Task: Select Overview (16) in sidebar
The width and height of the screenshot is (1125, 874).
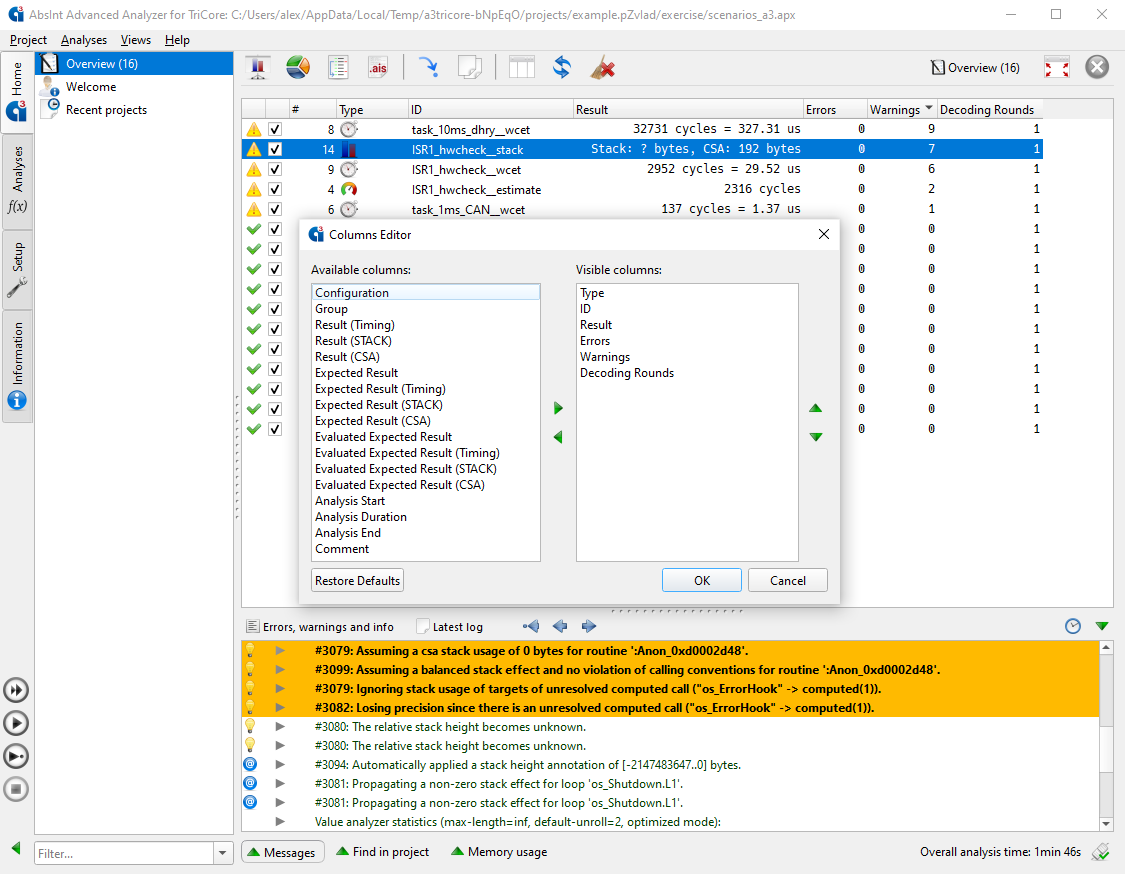Action: coord(135,64)
